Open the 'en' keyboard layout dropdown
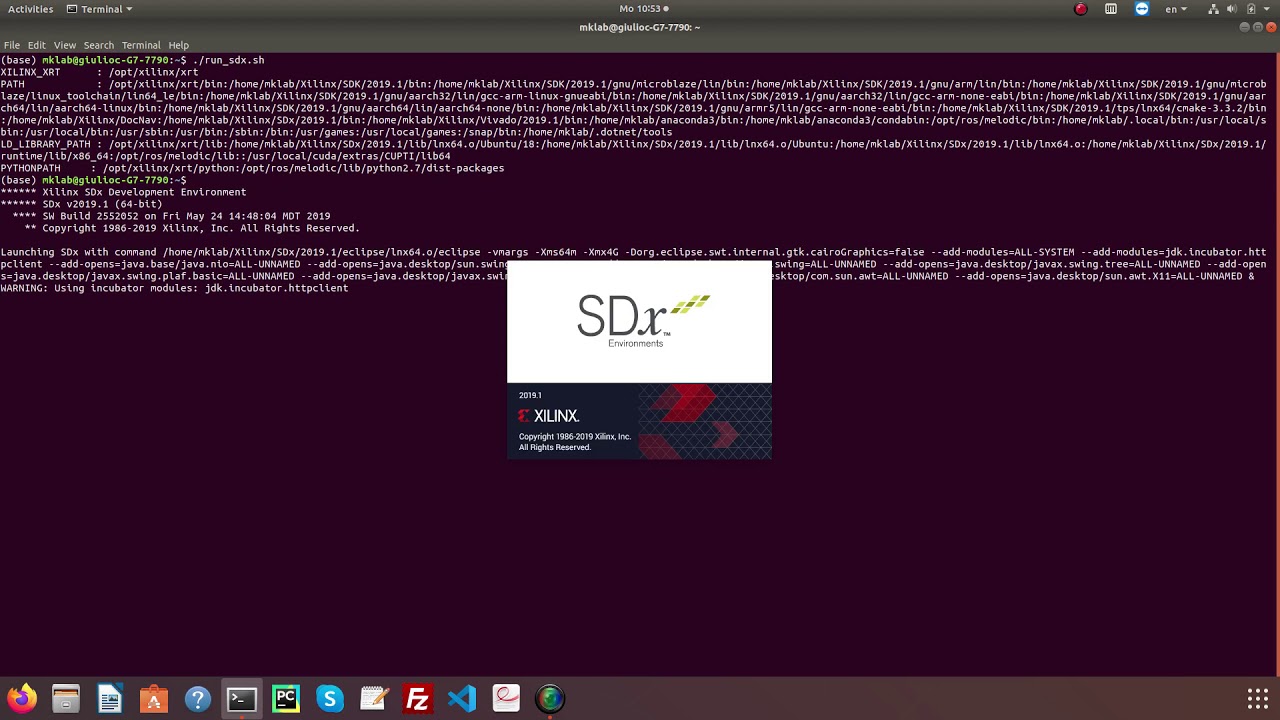 [1176, 9]
